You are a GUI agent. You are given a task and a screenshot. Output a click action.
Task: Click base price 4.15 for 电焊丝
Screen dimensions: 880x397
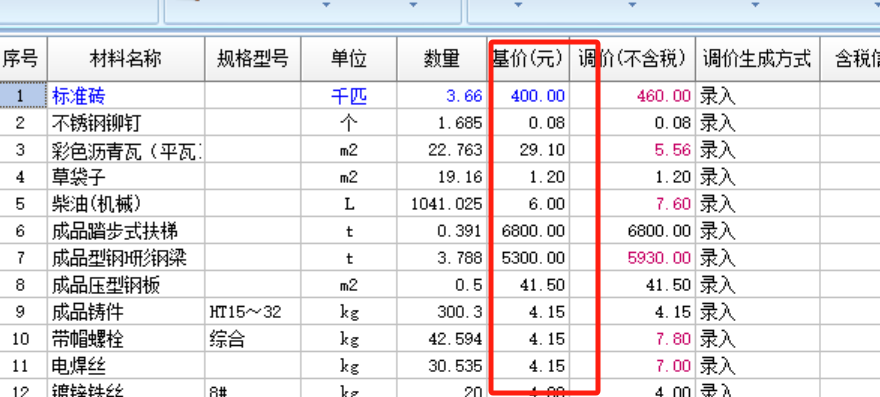529,366
